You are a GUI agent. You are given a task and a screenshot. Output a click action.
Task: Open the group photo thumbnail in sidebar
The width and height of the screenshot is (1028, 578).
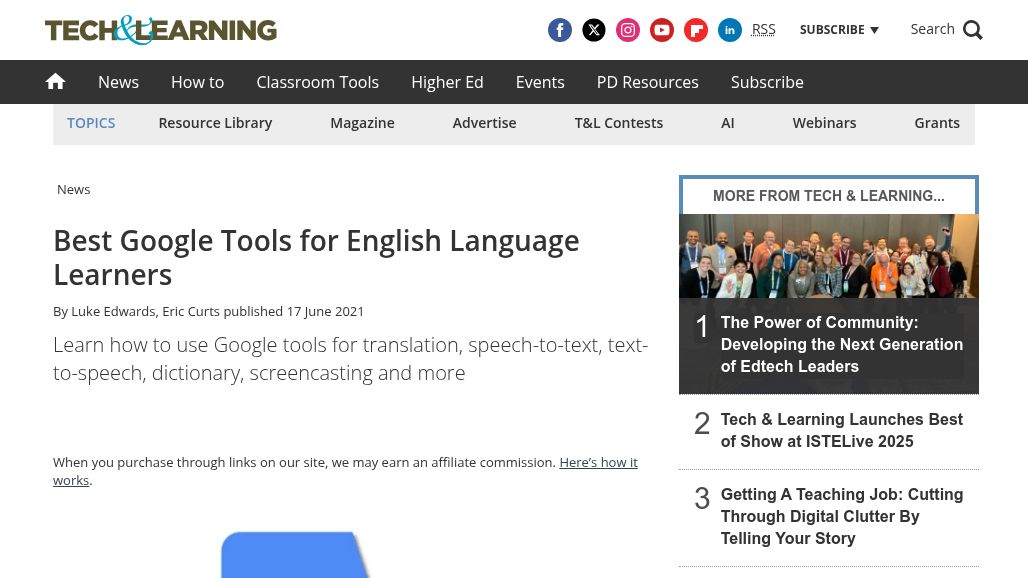click(829, 256)
